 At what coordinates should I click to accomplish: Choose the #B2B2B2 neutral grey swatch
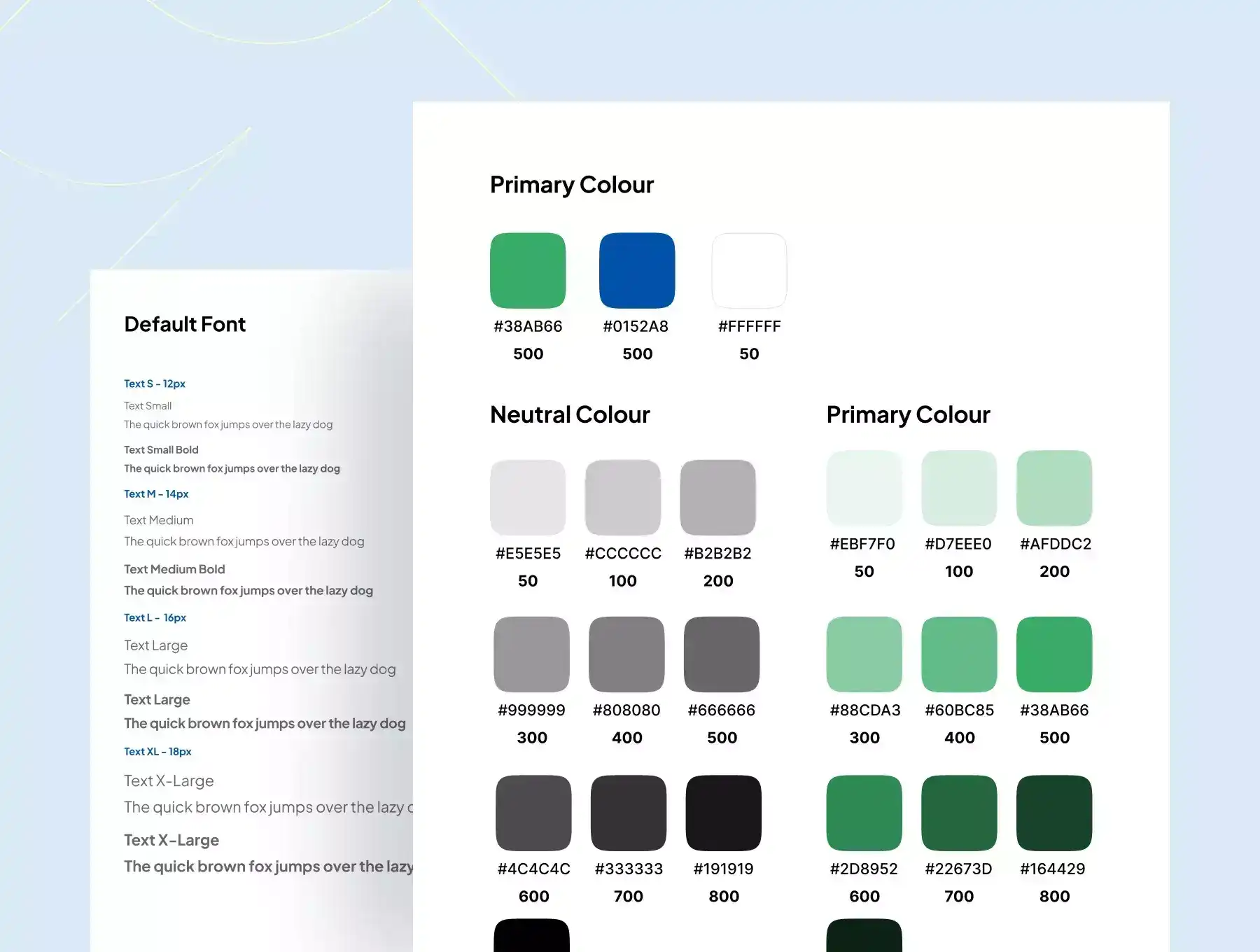click(717, 498)
